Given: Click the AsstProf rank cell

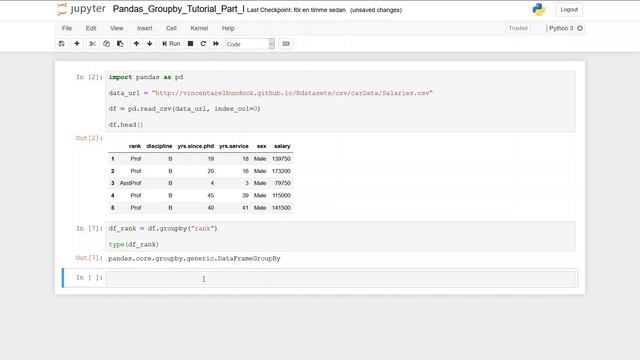Looking at the screenshot, I should tap(130, 183).
